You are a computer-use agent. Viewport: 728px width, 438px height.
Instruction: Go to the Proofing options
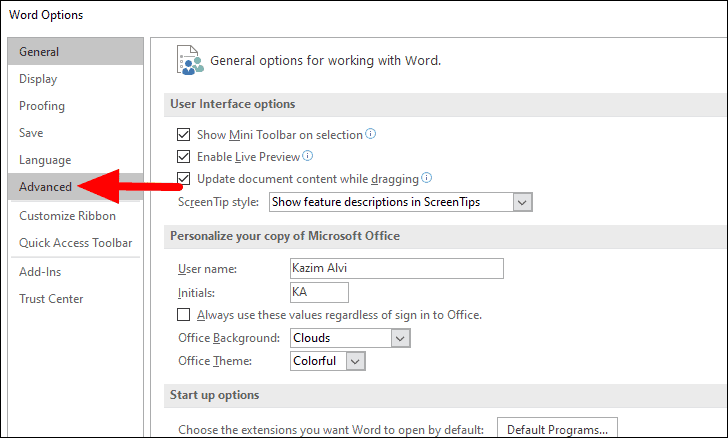76,106
